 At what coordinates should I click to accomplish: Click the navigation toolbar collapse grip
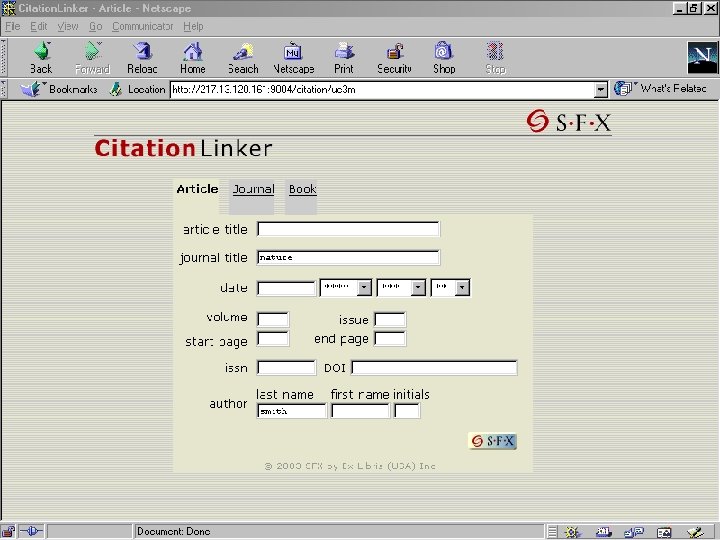click(x=4, y=57)
